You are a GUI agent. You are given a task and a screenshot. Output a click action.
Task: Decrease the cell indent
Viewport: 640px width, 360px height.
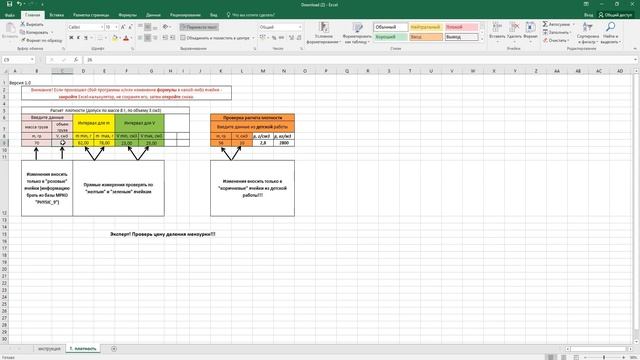point(165,38)
